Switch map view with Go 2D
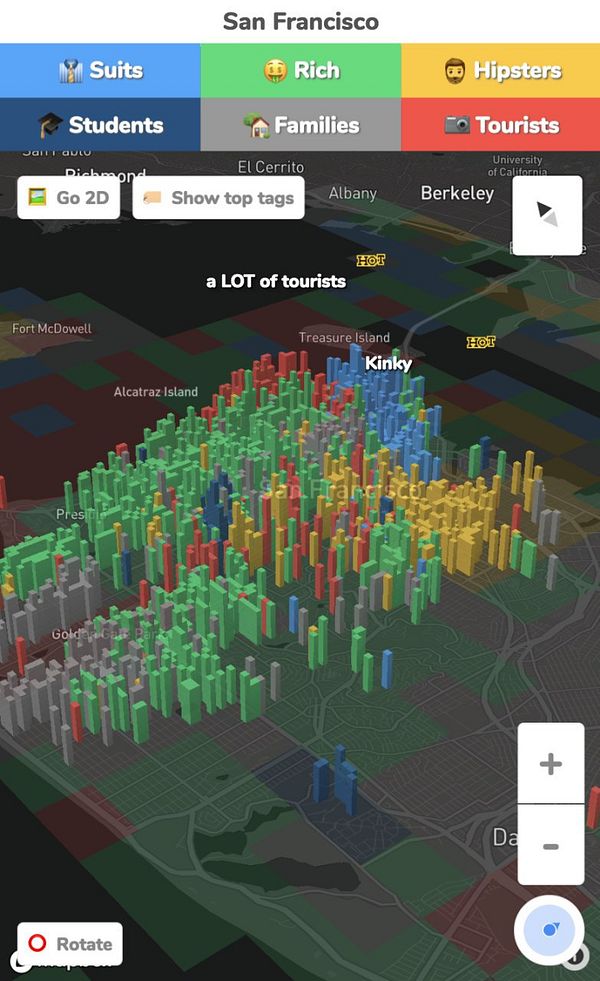 click(69, 198)
